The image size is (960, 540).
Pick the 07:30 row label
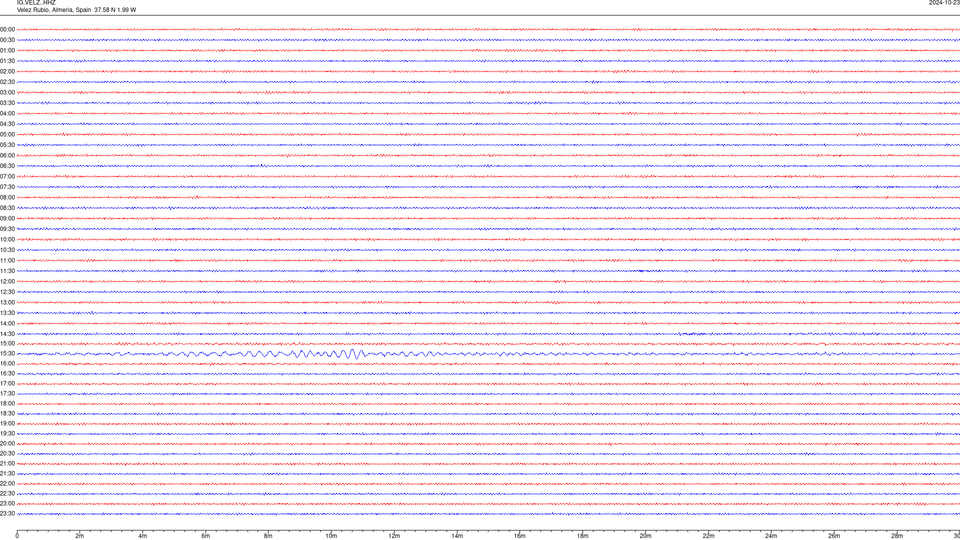tap(7, 187)
